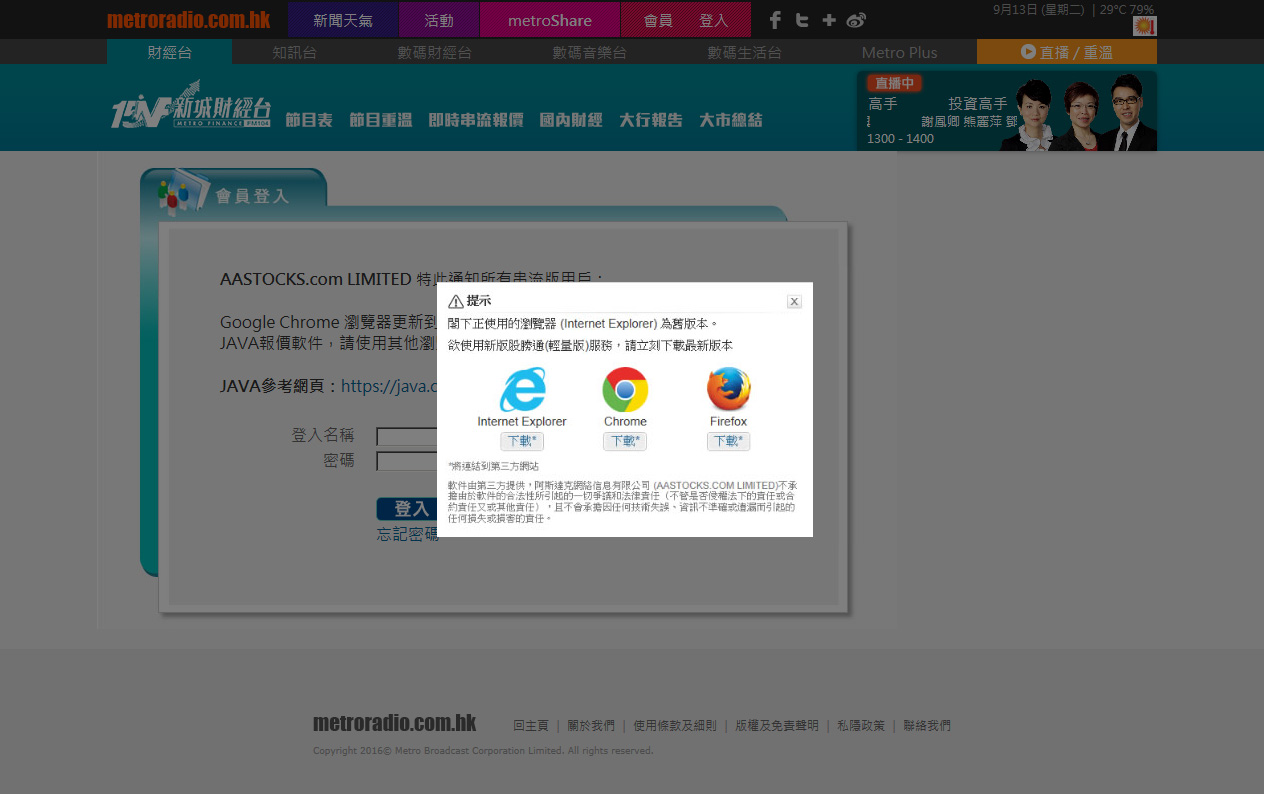
Task: Download Chrome via 下載 button
Action: 625,441
